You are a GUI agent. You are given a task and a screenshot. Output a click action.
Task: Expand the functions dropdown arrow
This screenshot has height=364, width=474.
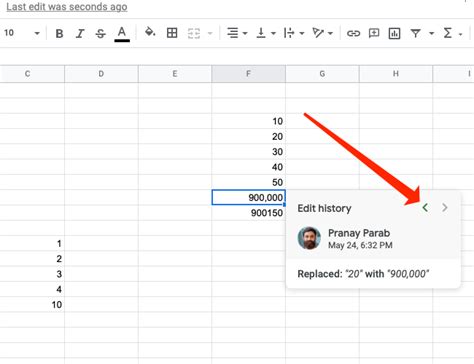click(461, 34)
